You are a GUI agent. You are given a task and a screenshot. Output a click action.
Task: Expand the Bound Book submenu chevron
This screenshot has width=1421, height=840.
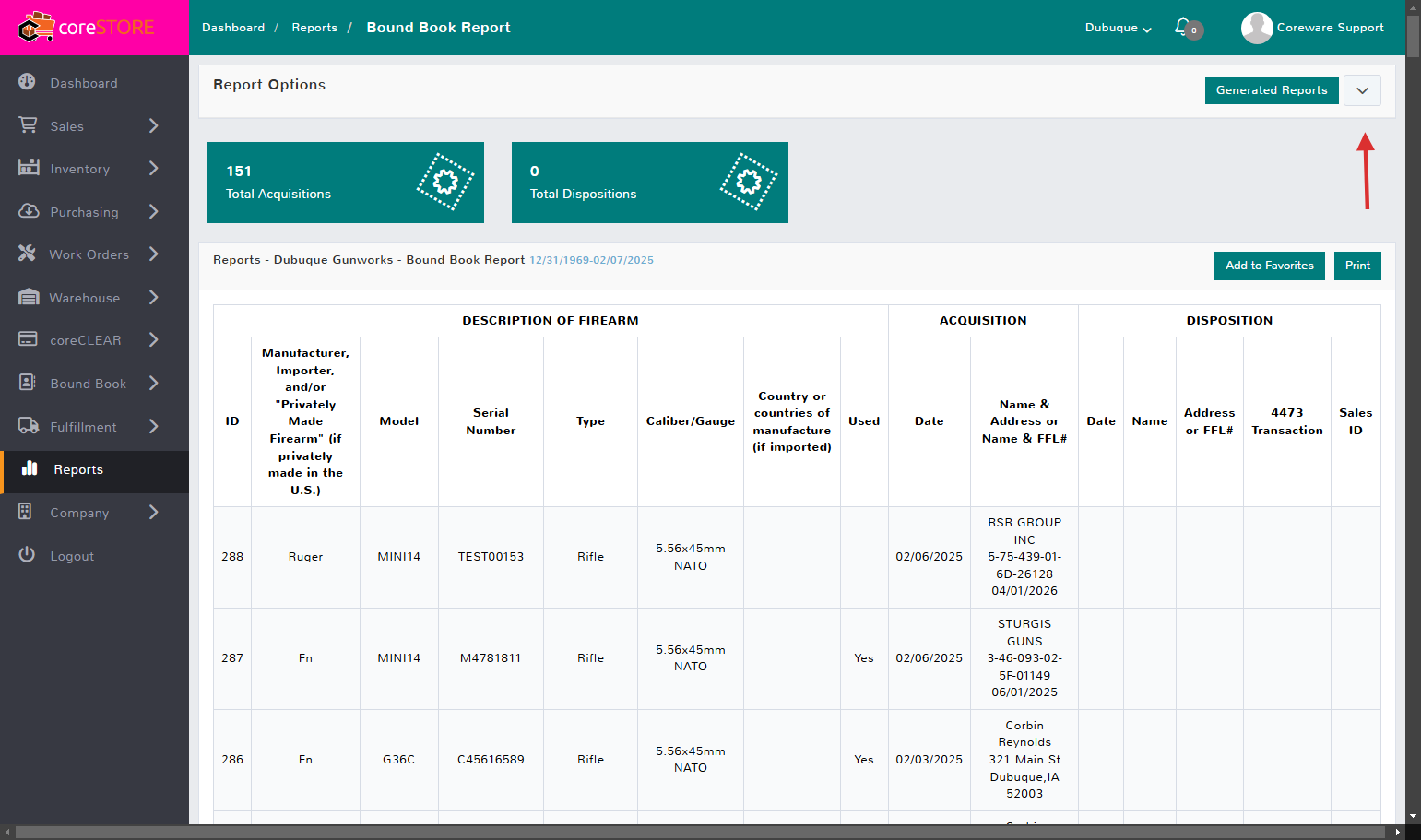pos(154,383)
